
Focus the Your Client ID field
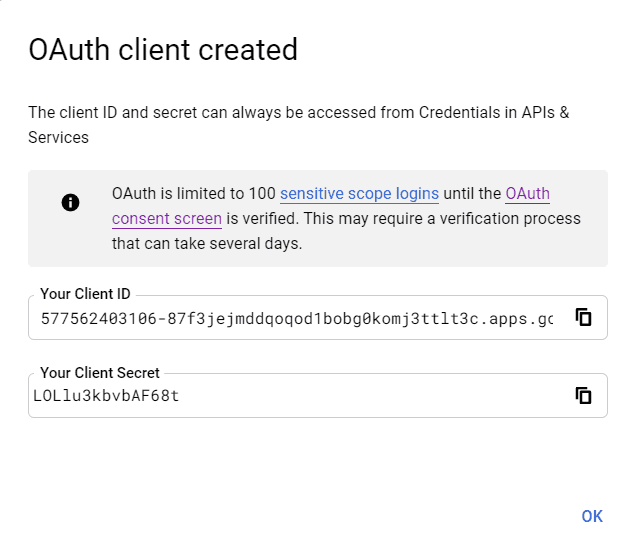[x=318, y=318]
